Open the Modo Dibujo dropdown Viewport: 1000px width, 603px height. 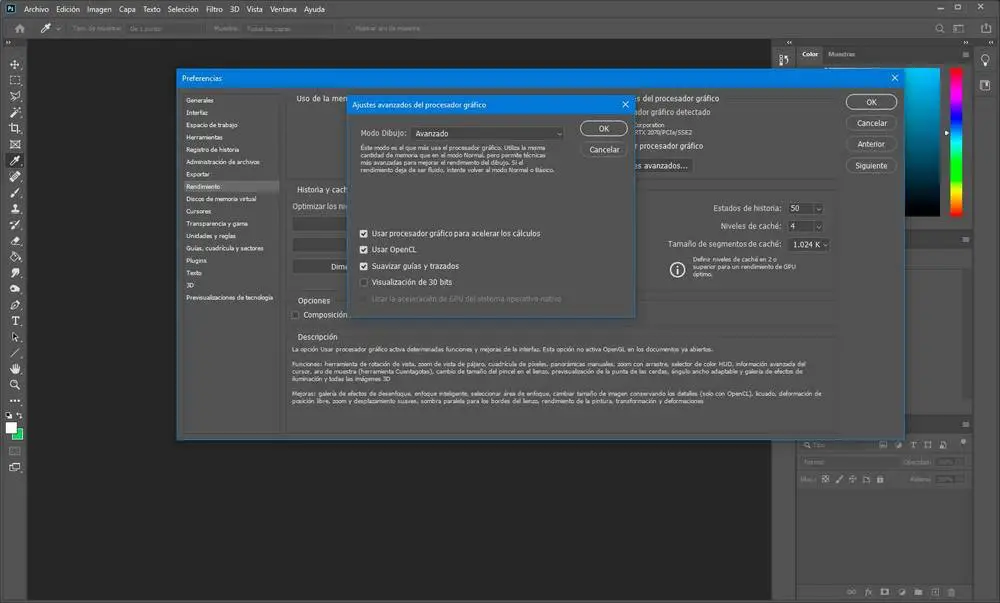tap(488, 133)
